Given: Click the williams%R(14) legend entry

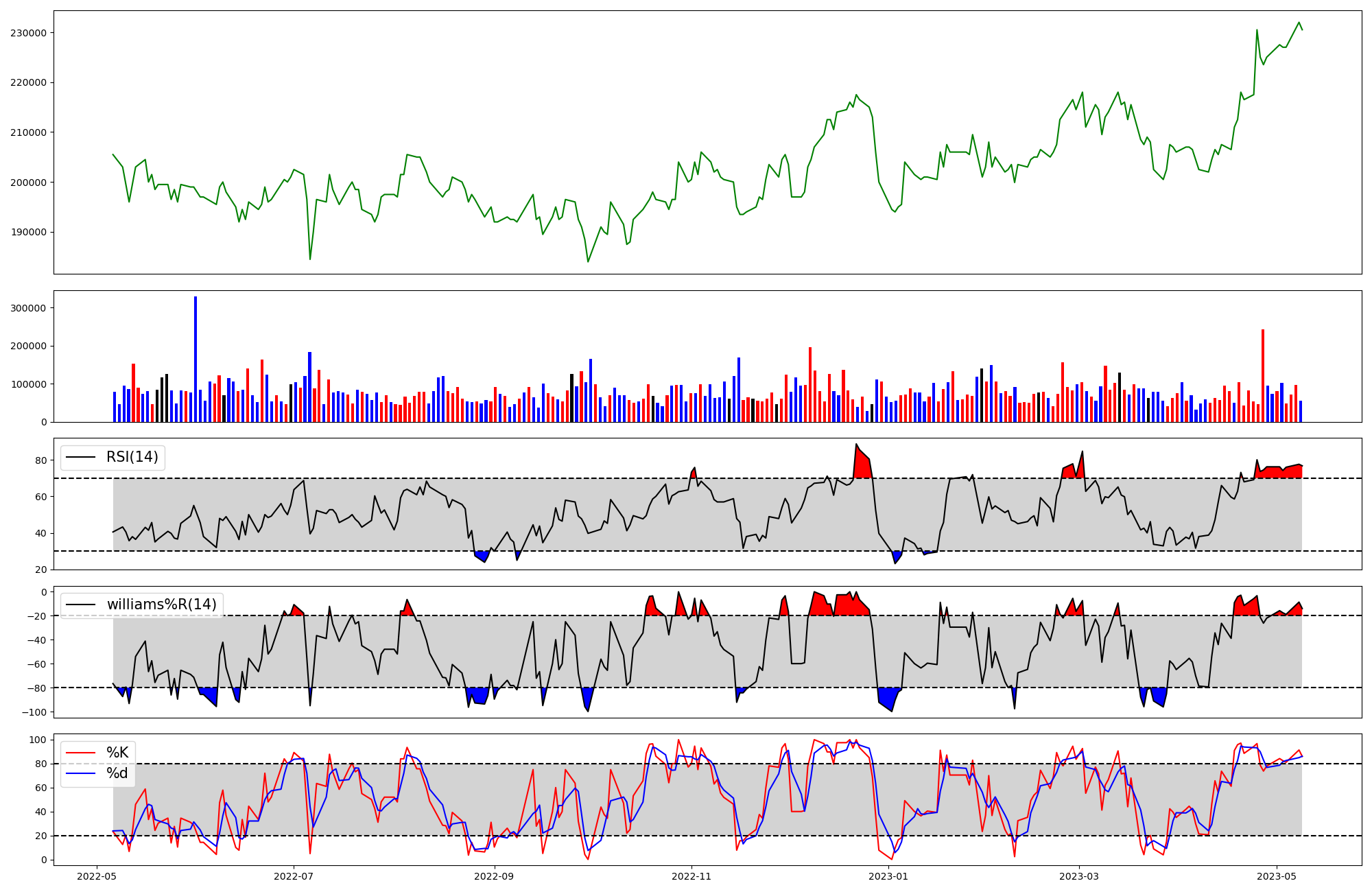Looking at the screenshot, I should click(x=161, y=605).
